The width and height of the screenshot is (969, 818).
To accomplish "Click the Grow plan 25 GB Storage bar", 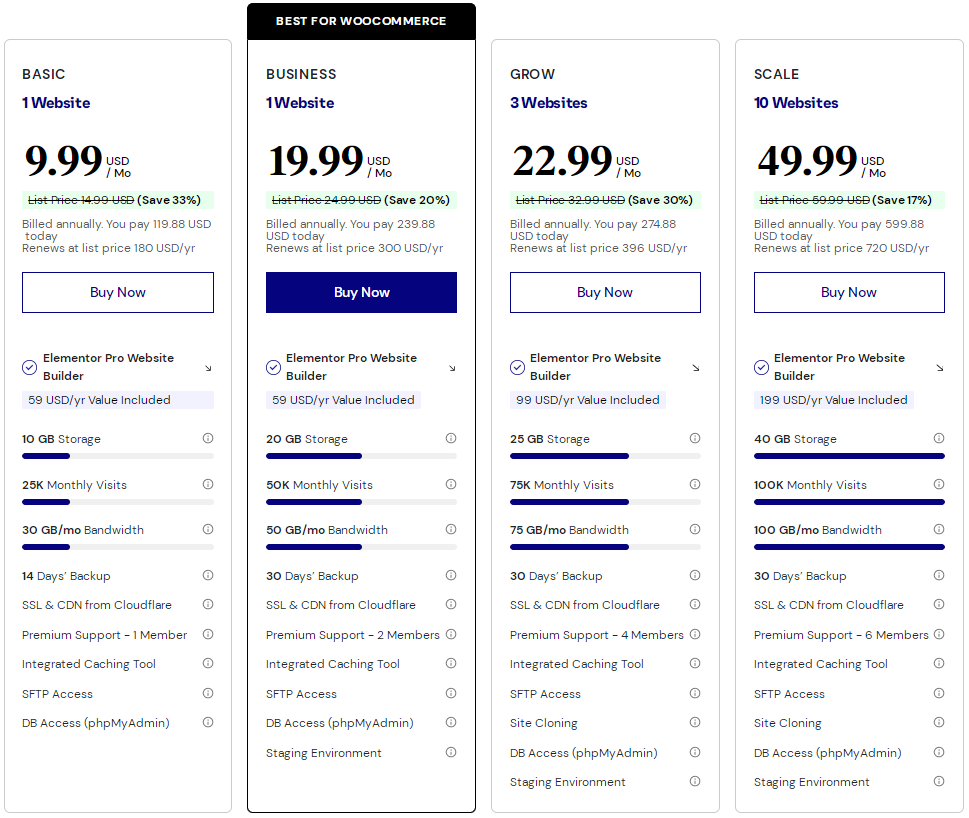I will [605, 456].
